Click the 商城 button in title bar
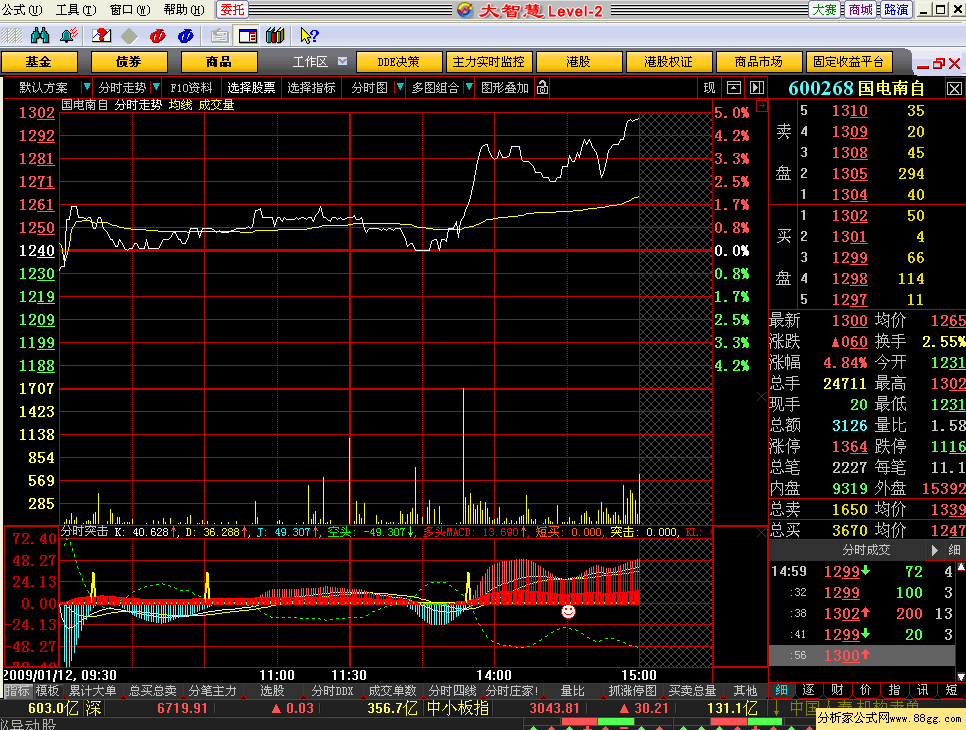The width and height of the screenshot is (966, 730). pos(860,10)
